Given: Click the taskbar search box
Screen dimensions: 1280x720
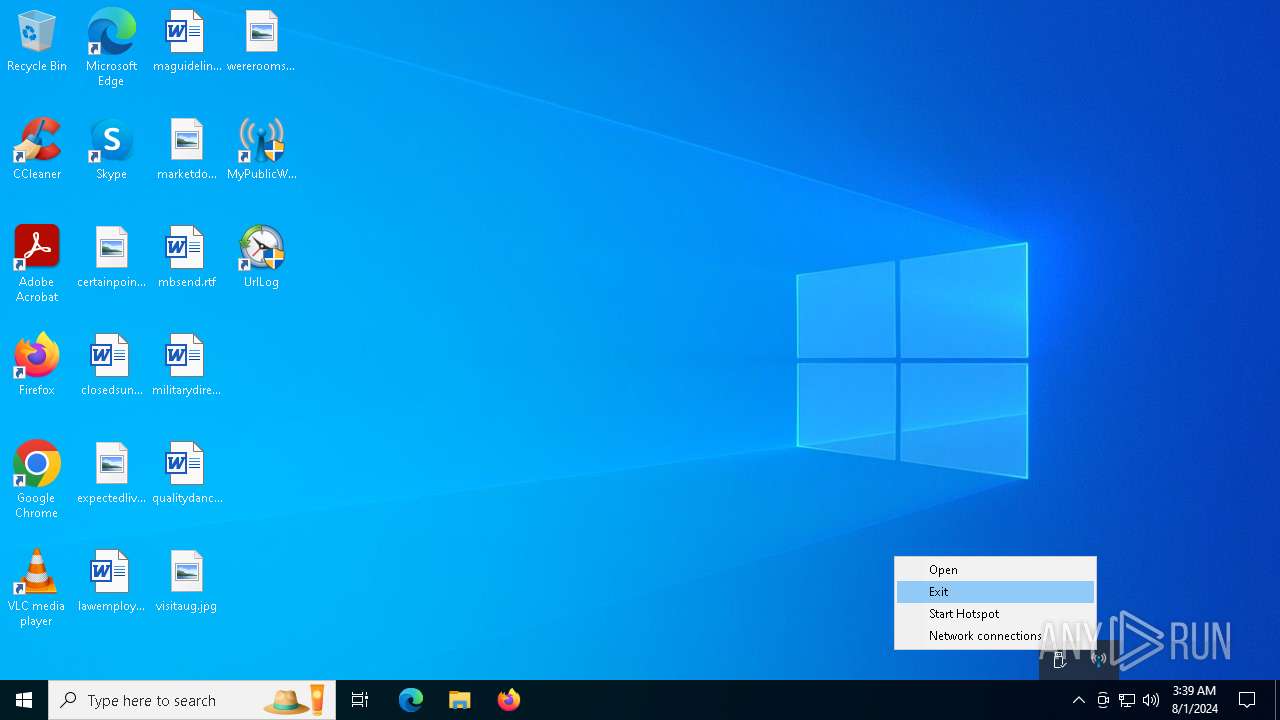Looking at the screenshot, I should (x=192, y=700).
